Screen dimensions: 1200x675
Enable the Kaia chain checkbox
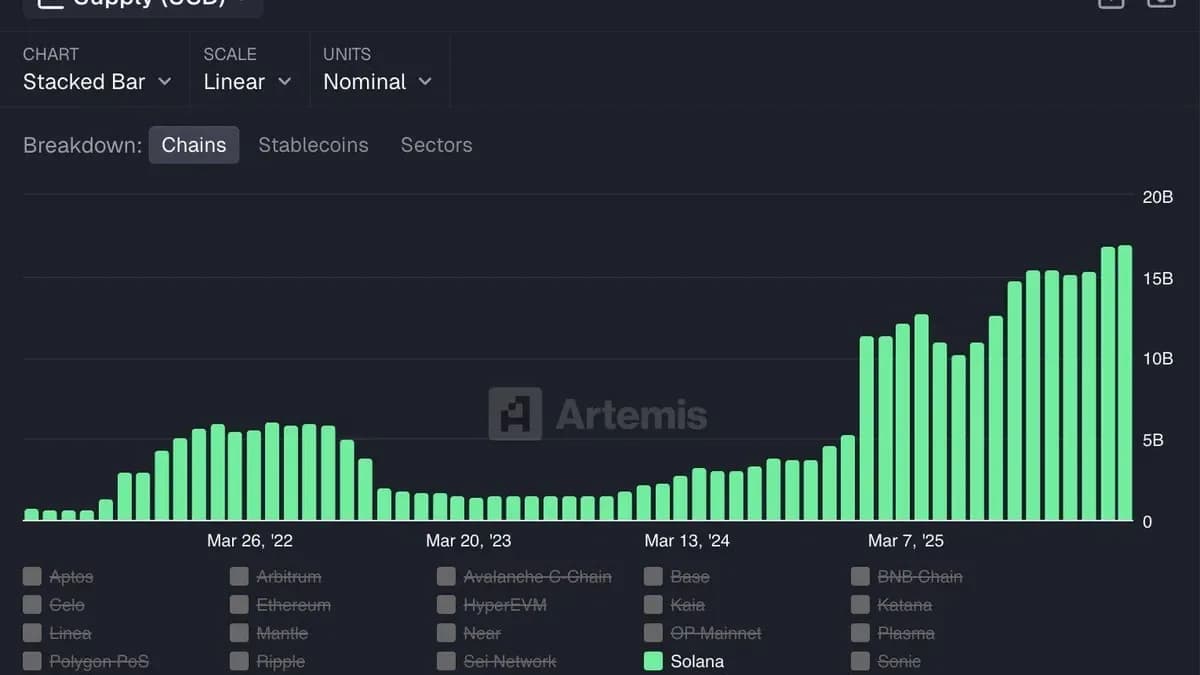tap(653, 604)
